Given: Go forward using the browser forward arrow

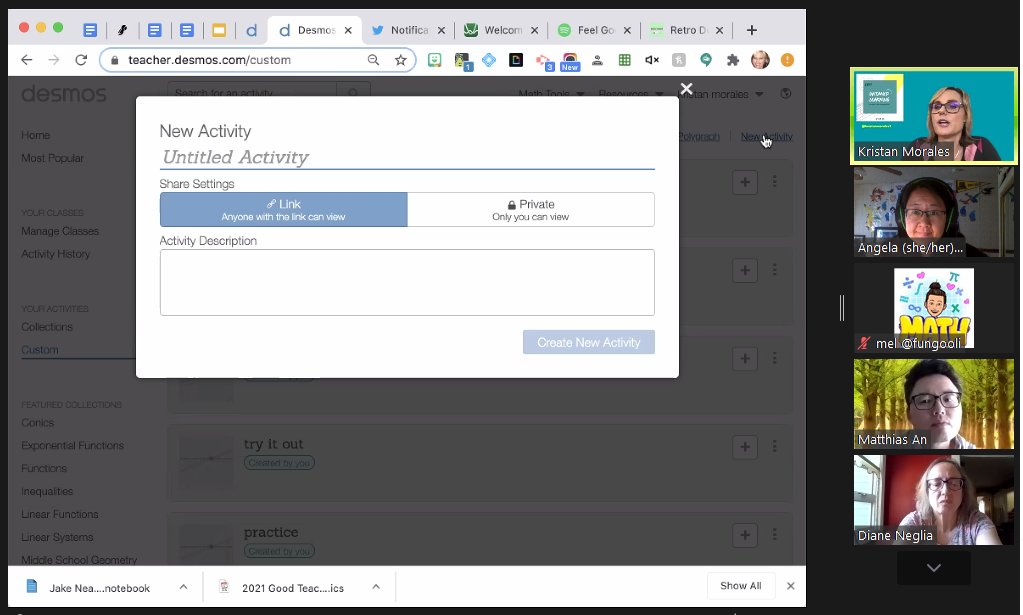Looking at the screenshot, I should (x=53, y=60).
